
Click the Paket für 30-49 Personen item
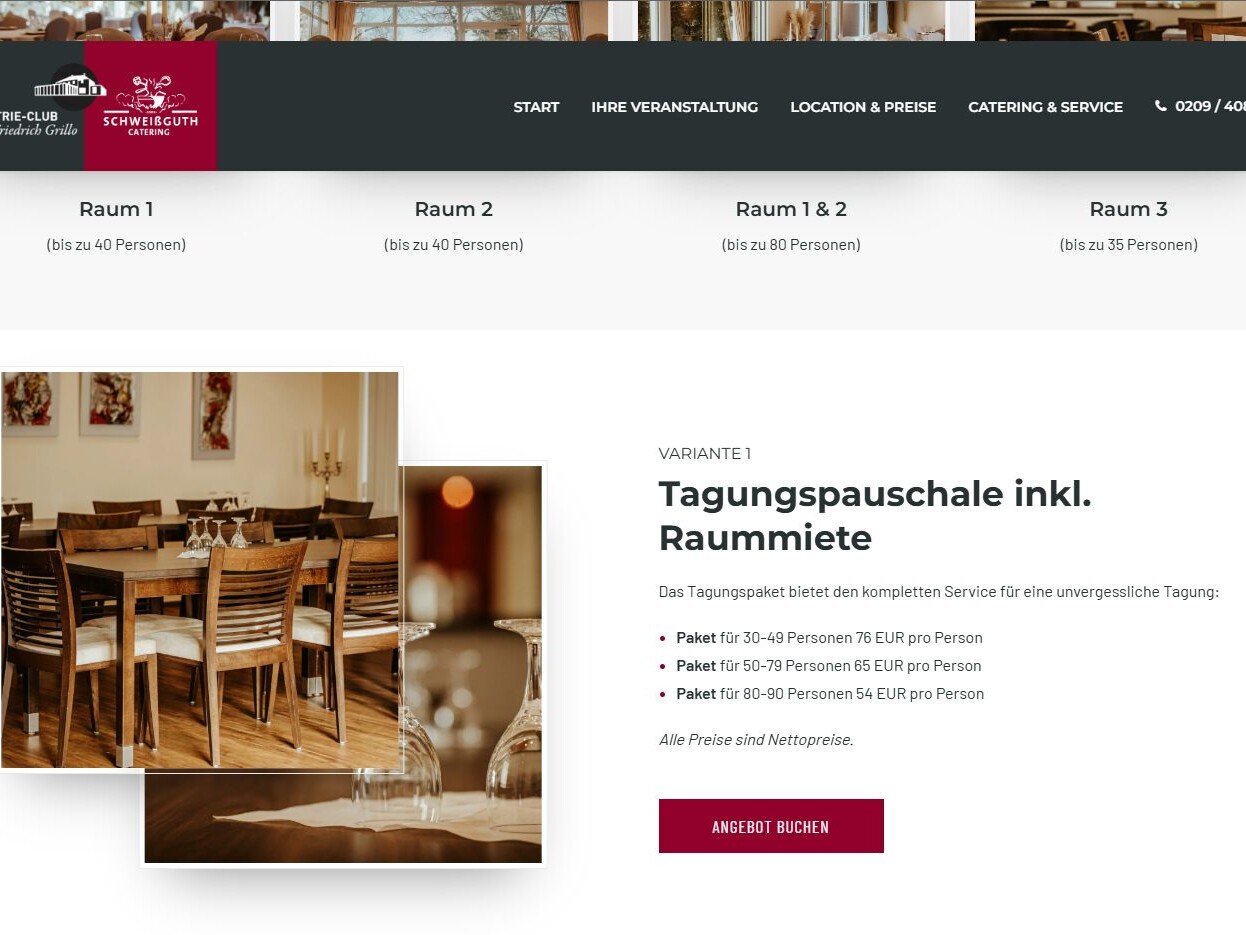click(829, 637)
